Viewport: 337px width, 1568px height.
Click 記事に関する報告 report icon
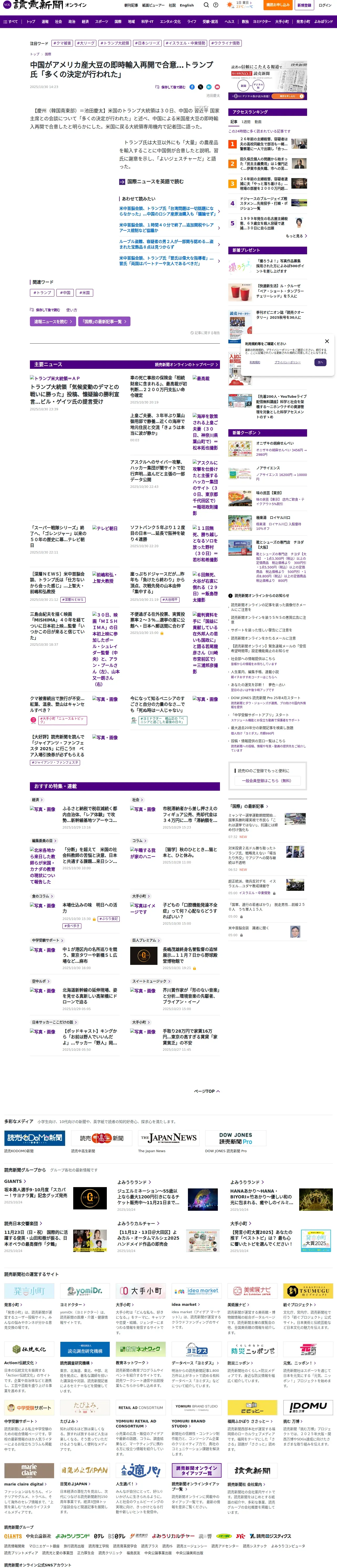pyautogui.click(x=205, y=333)
